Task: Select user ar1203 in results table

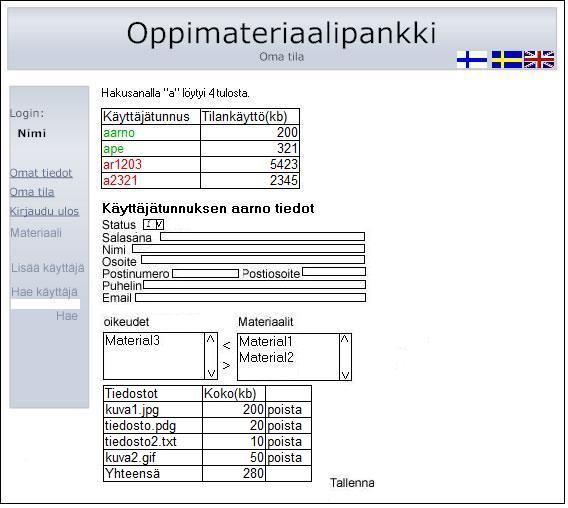Action: click(x=122, y=165)
